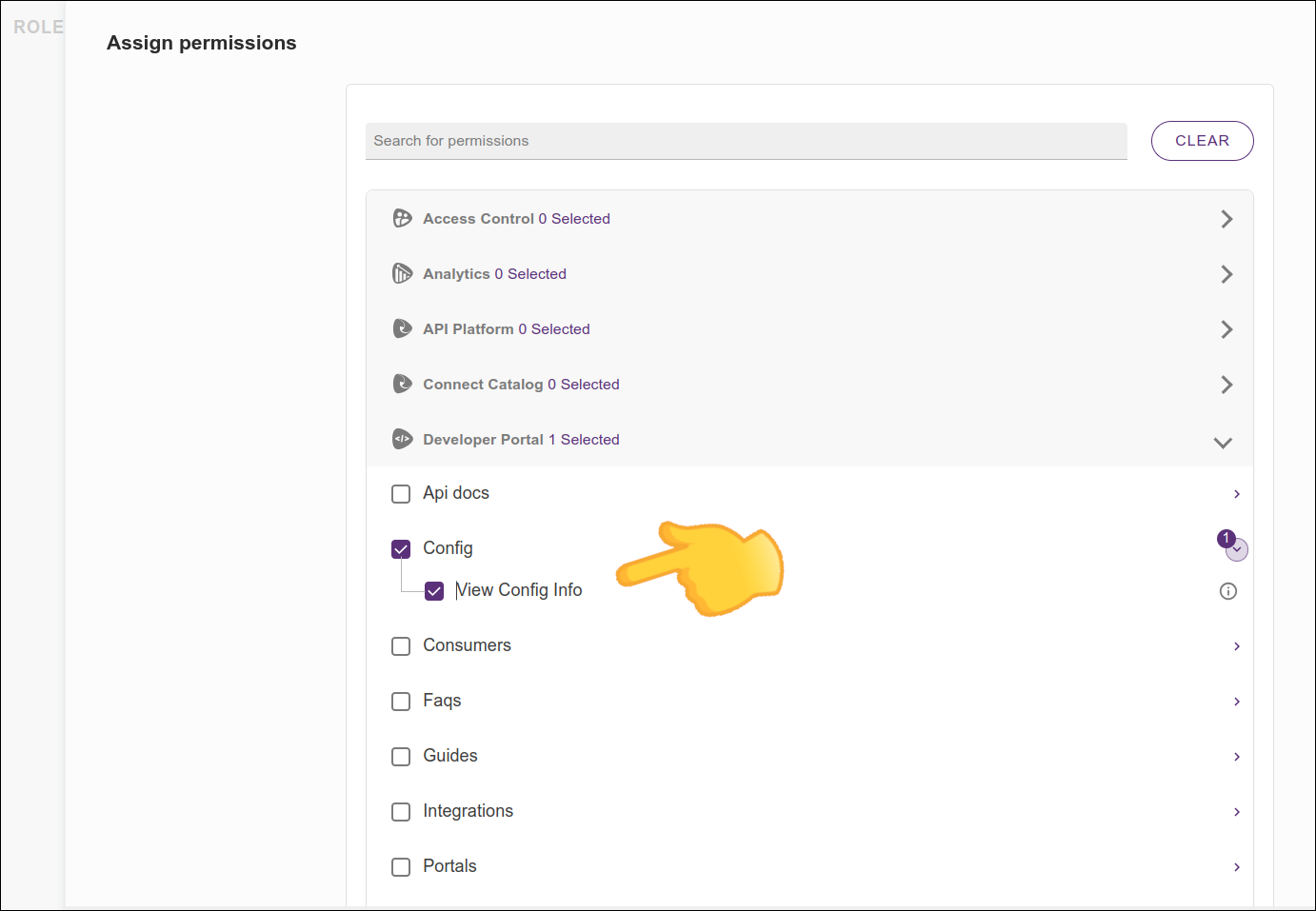
Task: Collapse Config using the badge arrow
Action: click(x=1236, y=550)
